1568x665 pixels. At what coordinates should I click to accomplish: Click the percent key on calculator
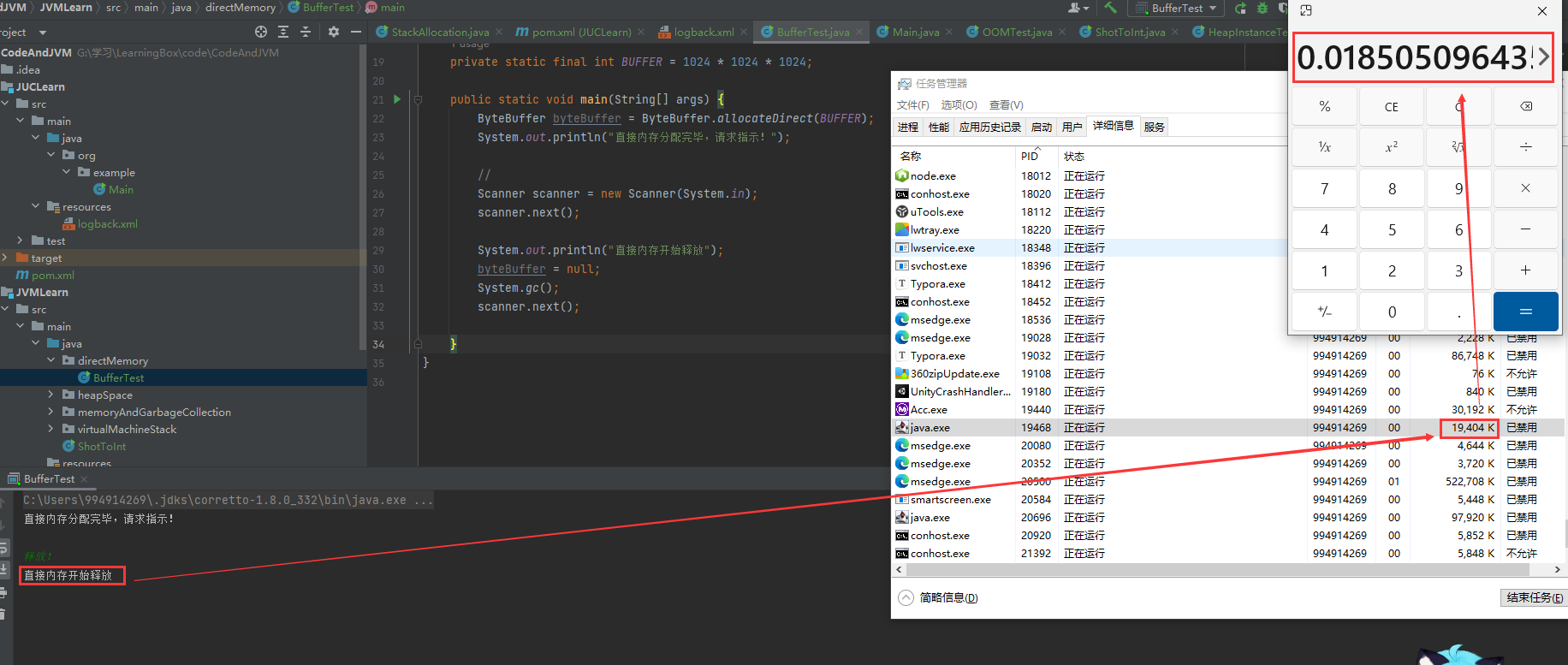point(1324,106)
